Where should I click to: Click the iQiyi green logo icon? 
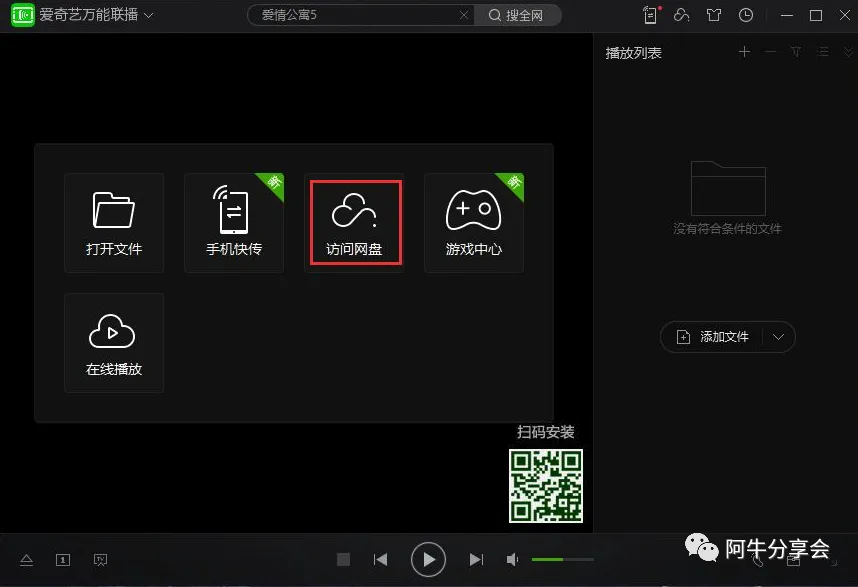(22, 15)
